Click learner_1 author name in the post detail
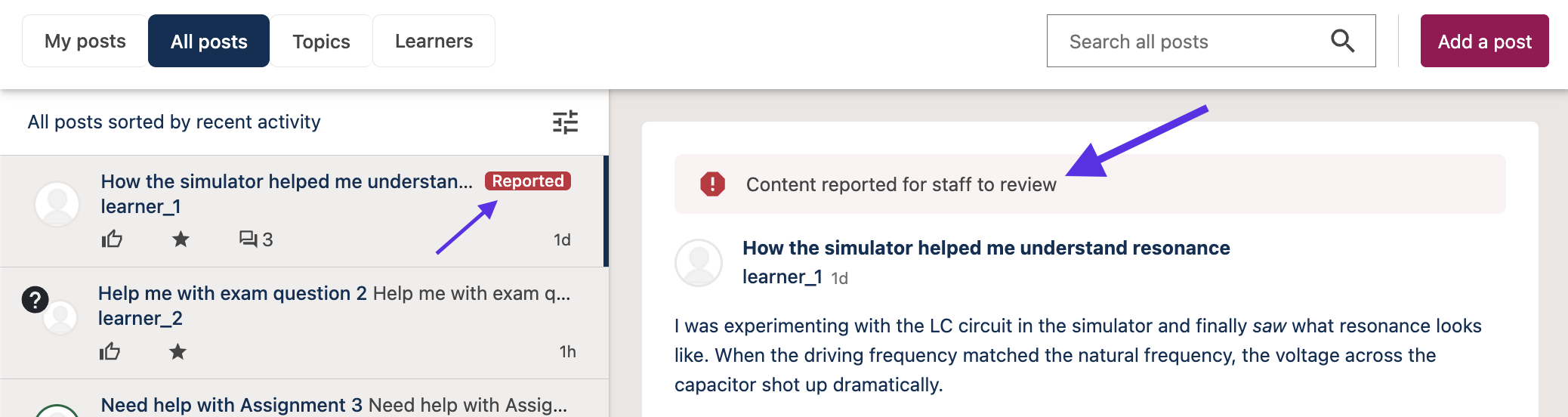 (782, 277)
